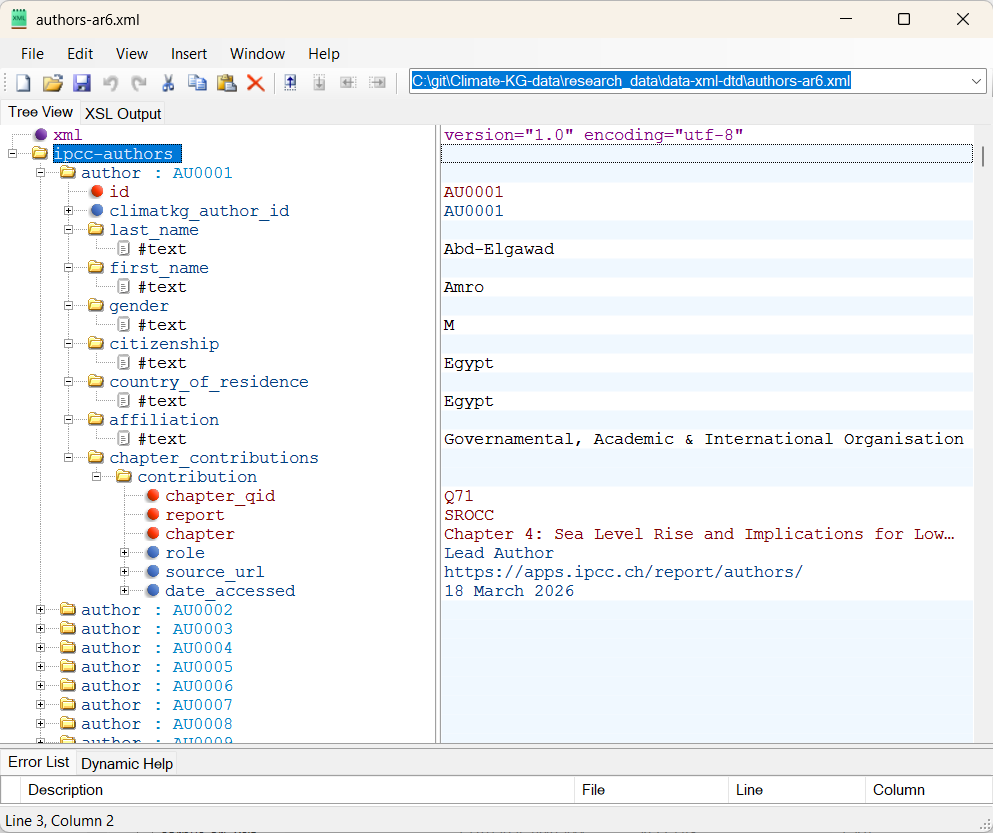
Task: Click the value 'Abd-Elgawad'
Action: (x=499, y=248)
